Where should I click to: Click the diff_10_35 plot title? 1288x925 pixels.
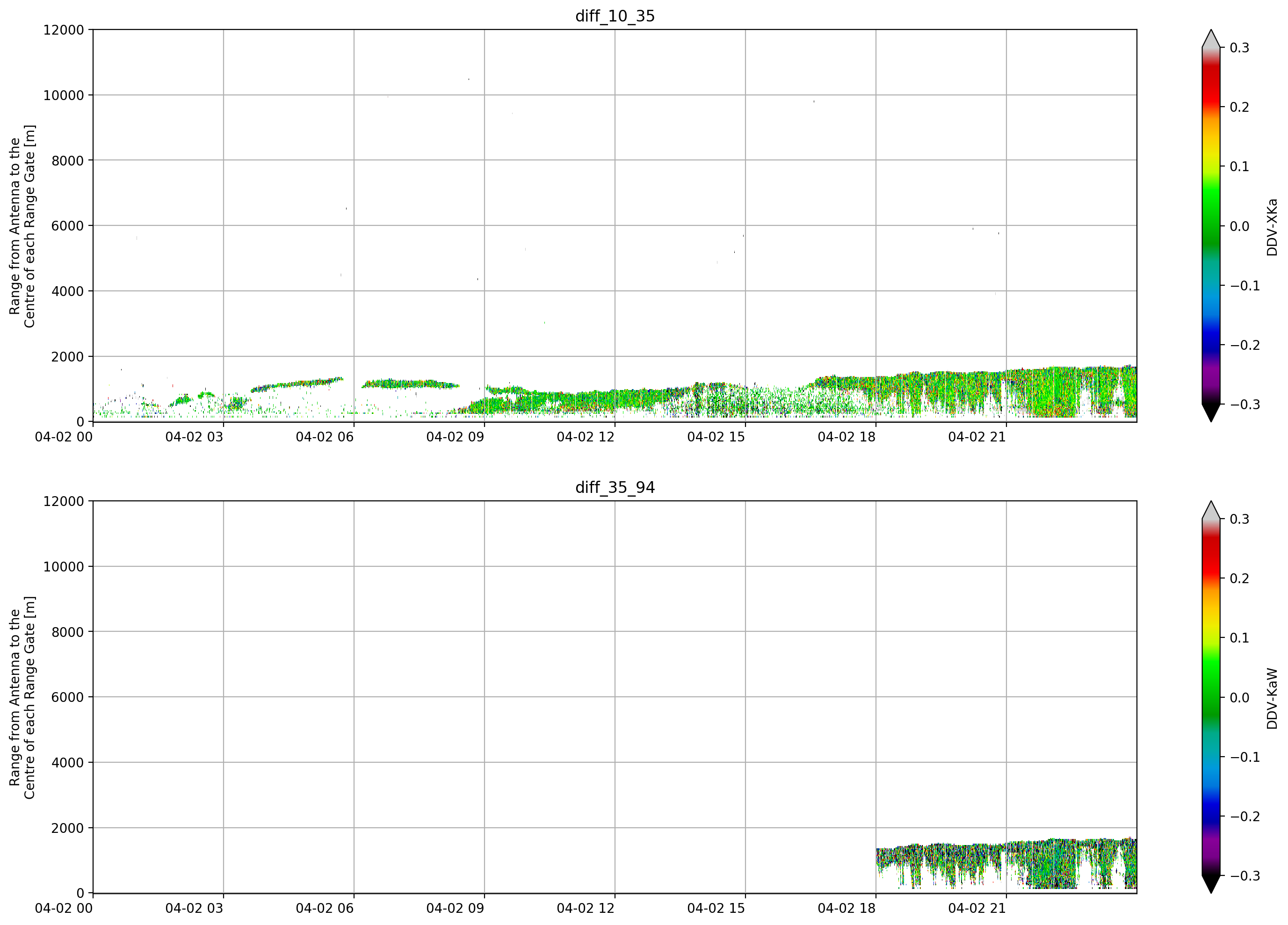[615, 16]
